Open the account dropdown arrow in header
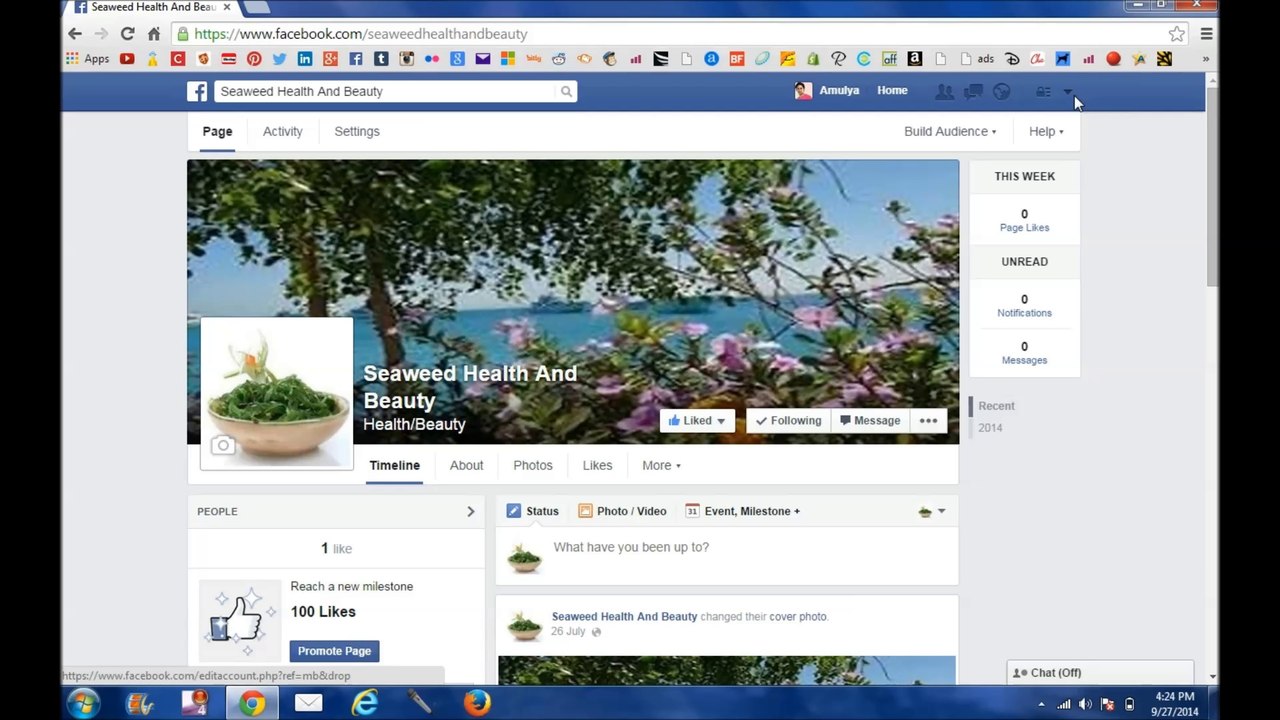This screenshot has width=1280, height=720. (x=1067, y=91)
